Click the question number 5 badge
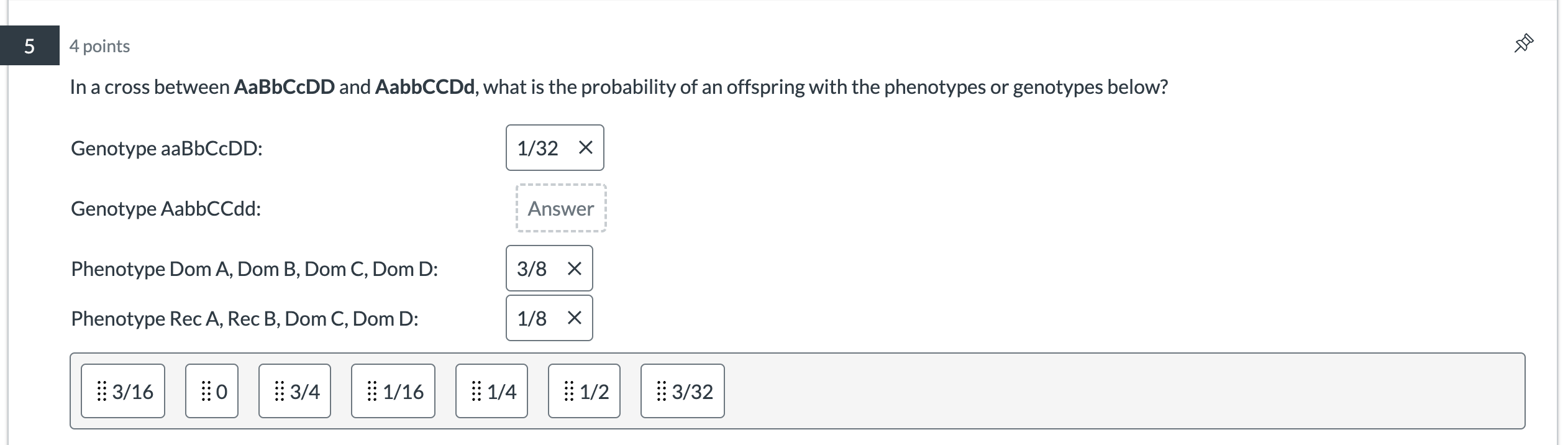 (x=29, y=45)
